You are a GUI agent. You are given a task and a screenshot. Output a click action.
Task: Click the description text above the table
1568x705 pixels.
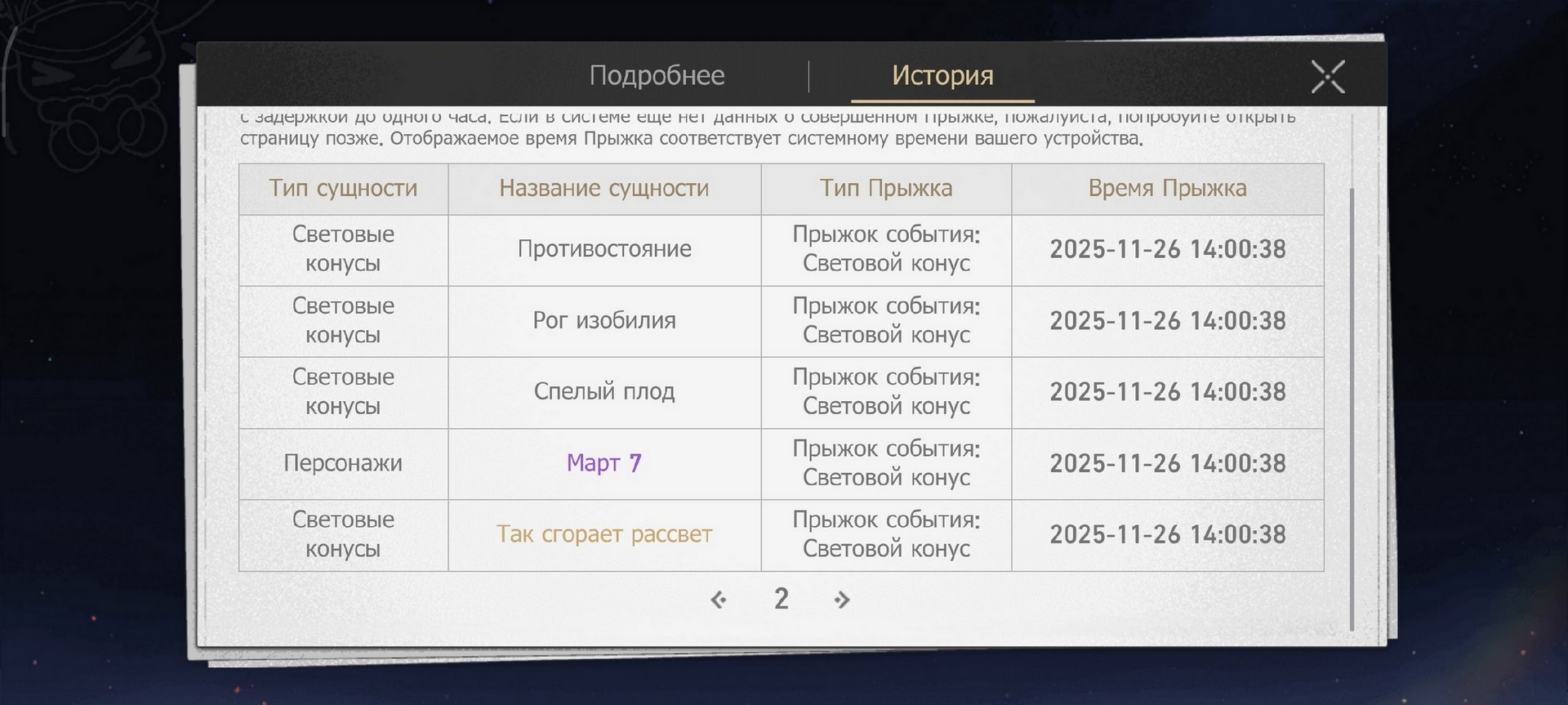click(x=691, y=137)
